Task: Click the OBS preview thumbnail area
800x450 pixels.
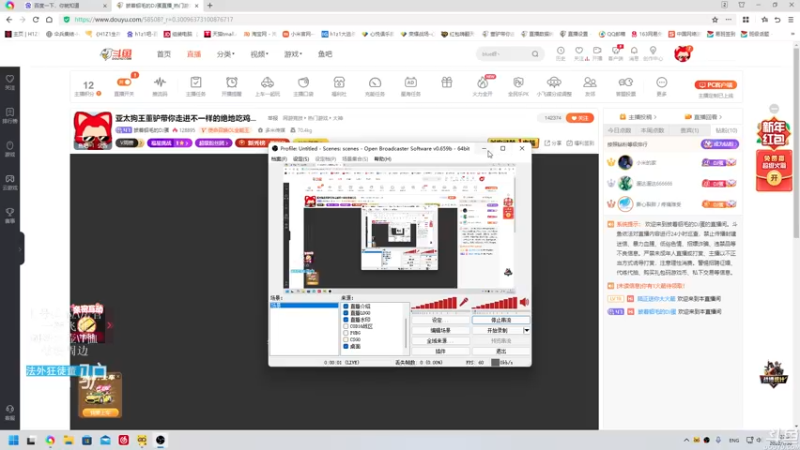Action: (400, 228)
